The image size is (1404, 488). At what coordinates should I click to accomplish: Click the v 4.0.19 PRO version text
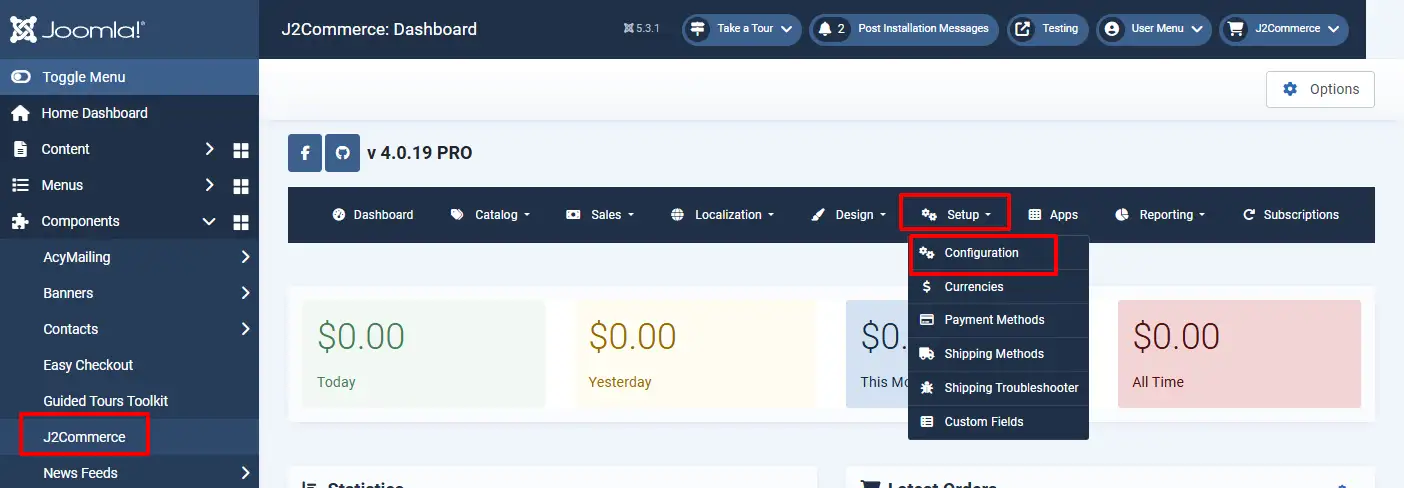[419, 153]
